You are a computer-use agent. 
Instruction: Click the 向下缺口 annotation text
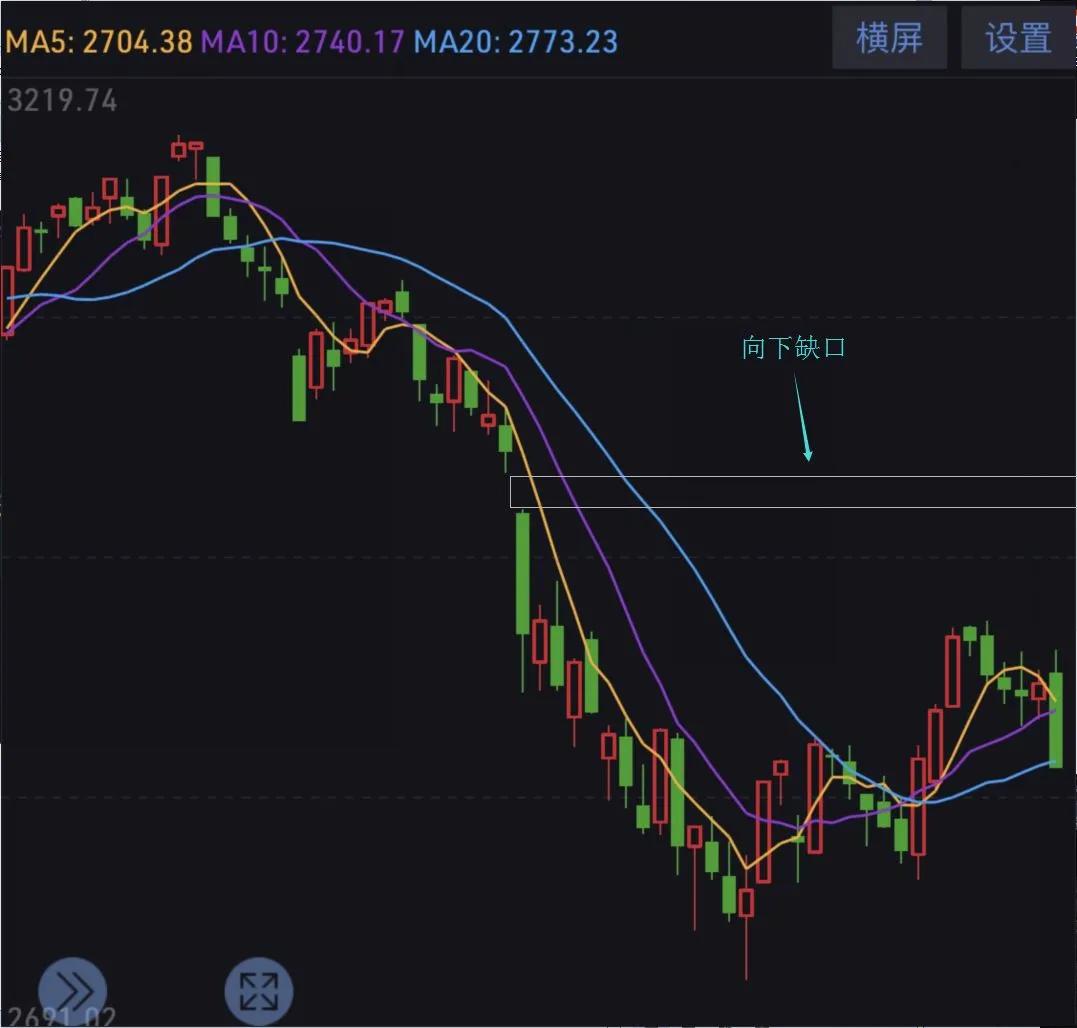(x=794, y=348)
